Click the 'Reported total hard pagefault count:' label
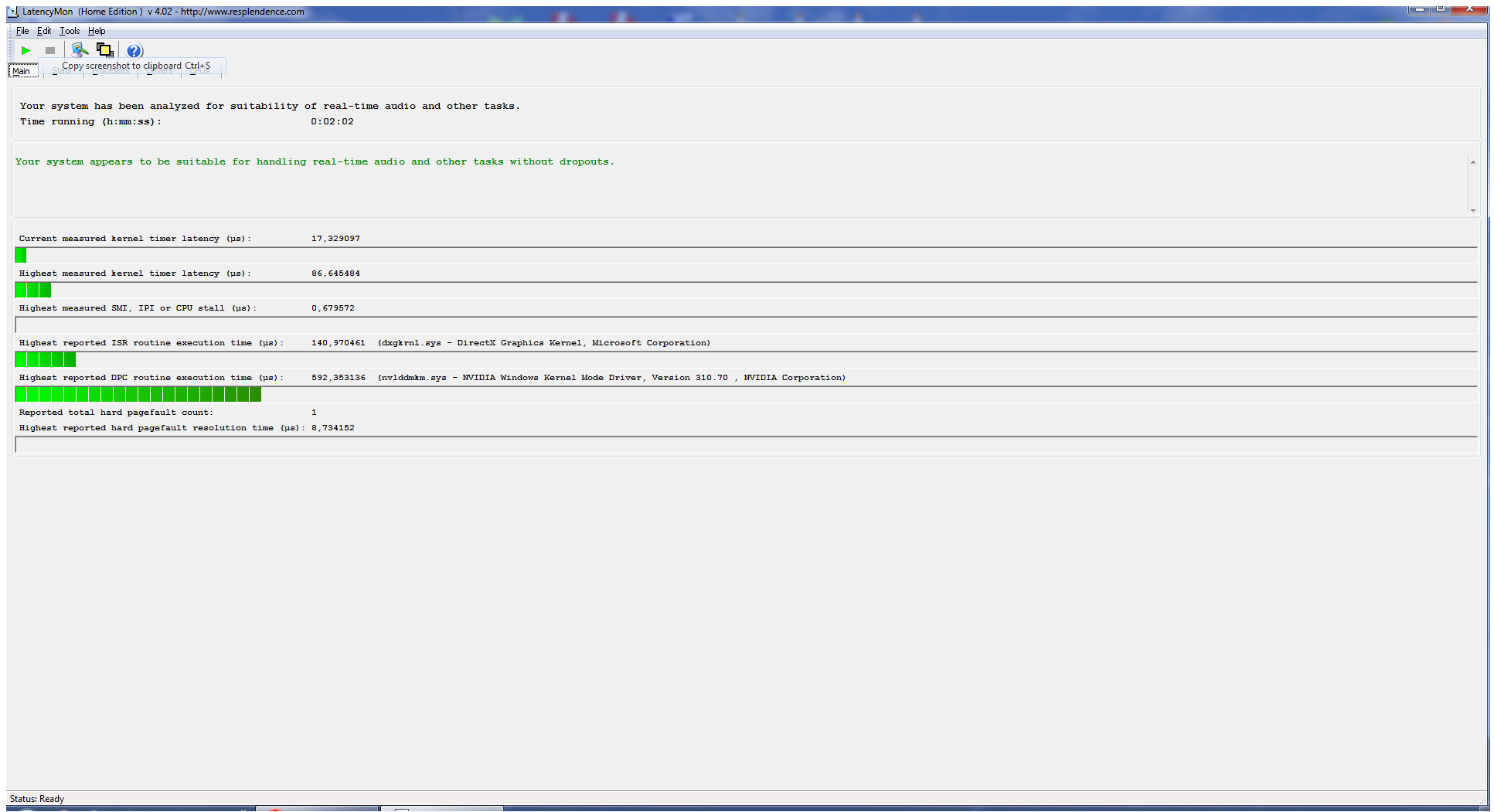 point(116,412)
